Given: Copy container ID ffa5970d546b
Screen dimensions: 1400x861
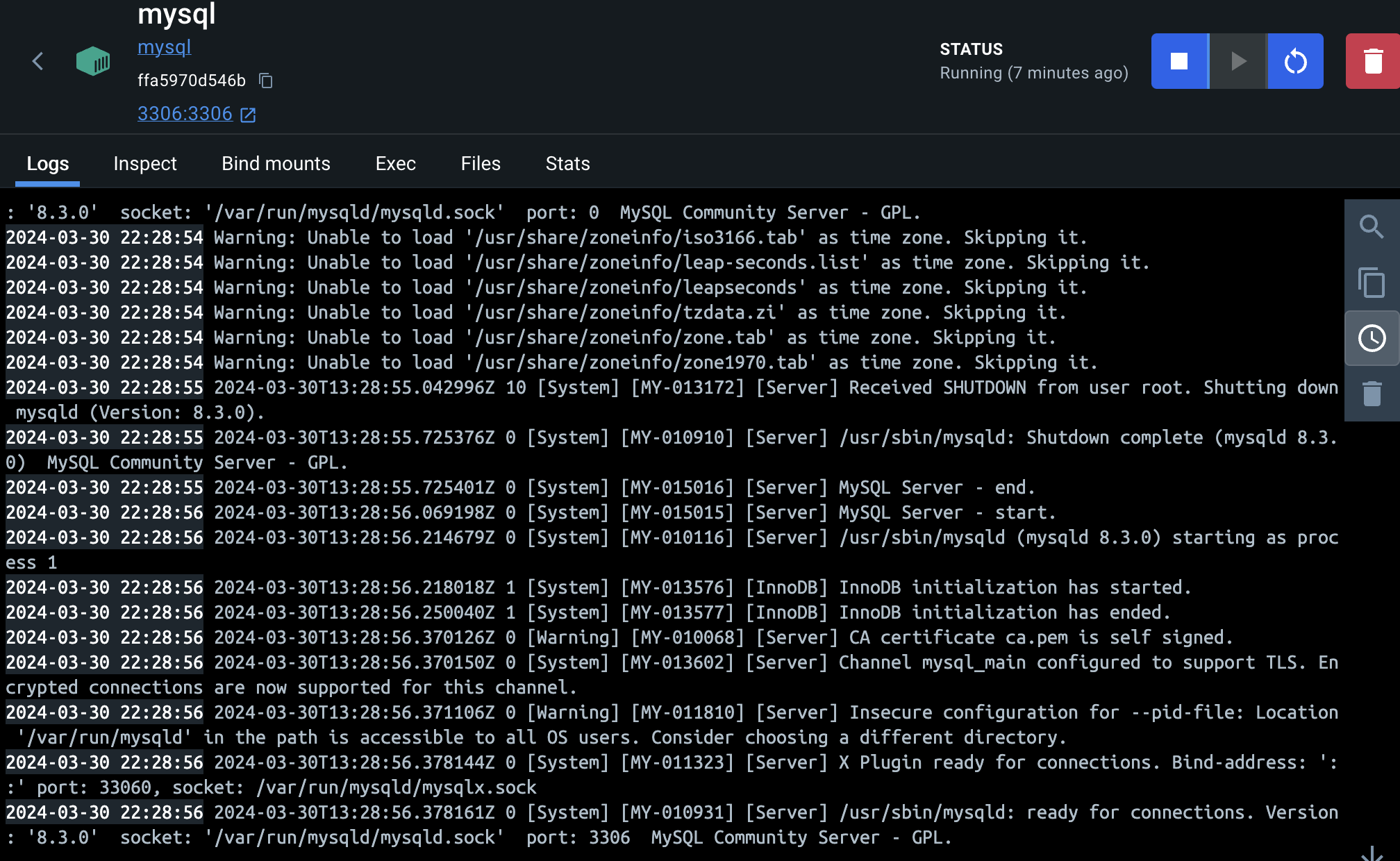Looking at the screenshot, I should pos(266,81).
